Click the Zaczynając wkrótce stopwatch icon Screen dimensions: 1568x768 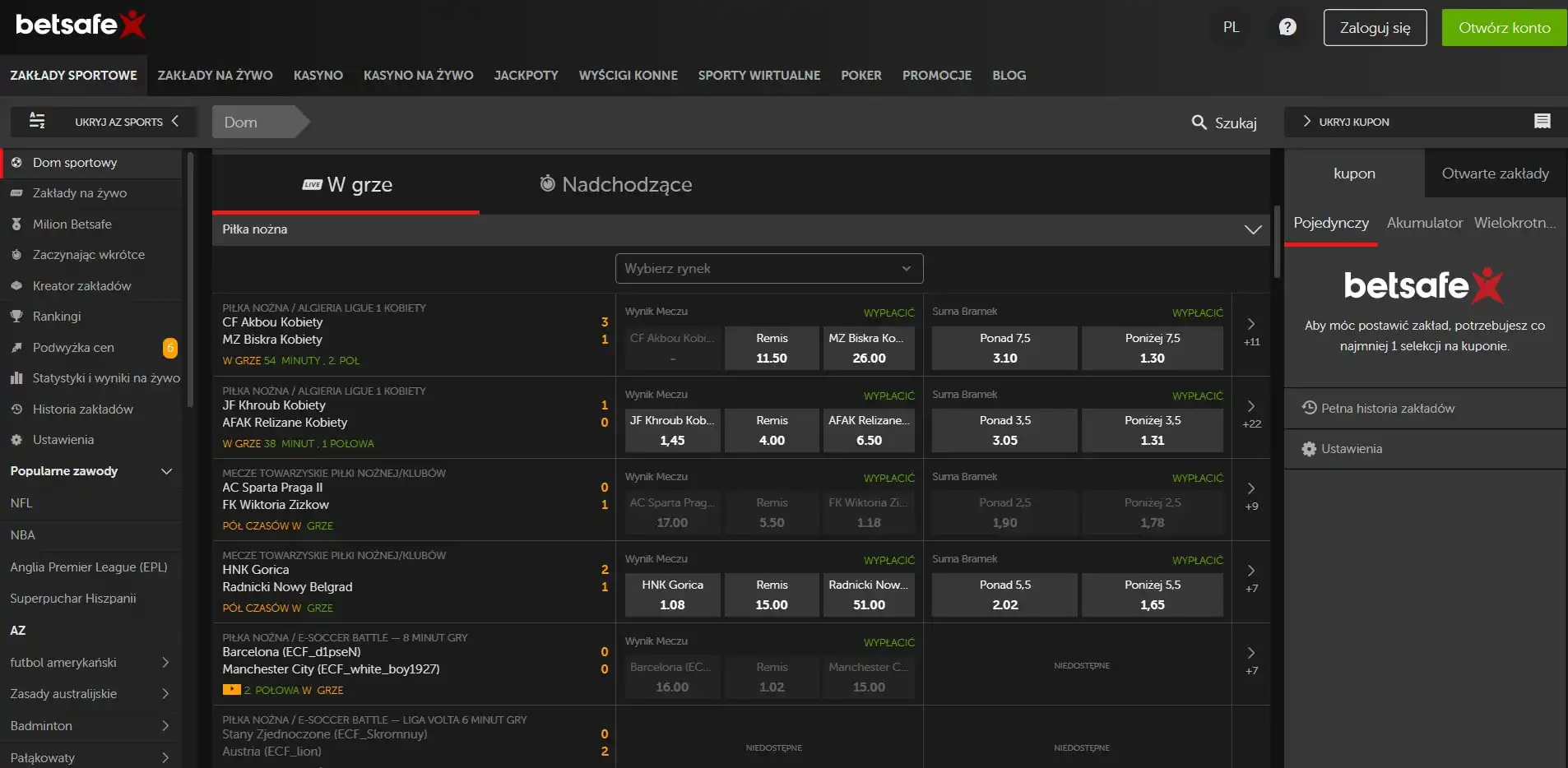16,255
